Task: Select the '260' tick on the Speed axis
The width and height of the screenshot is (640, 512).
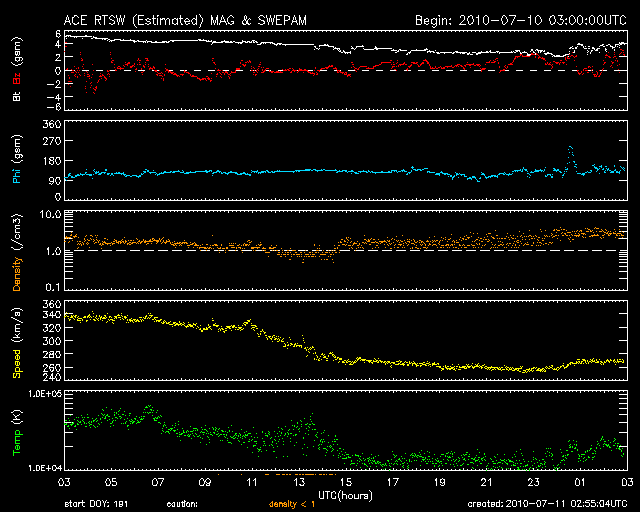Action: click(x=52, y=367)
